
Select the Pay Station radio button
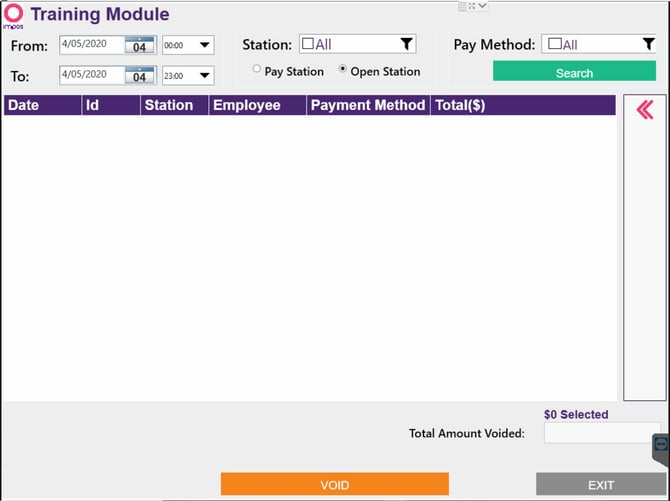256,68
